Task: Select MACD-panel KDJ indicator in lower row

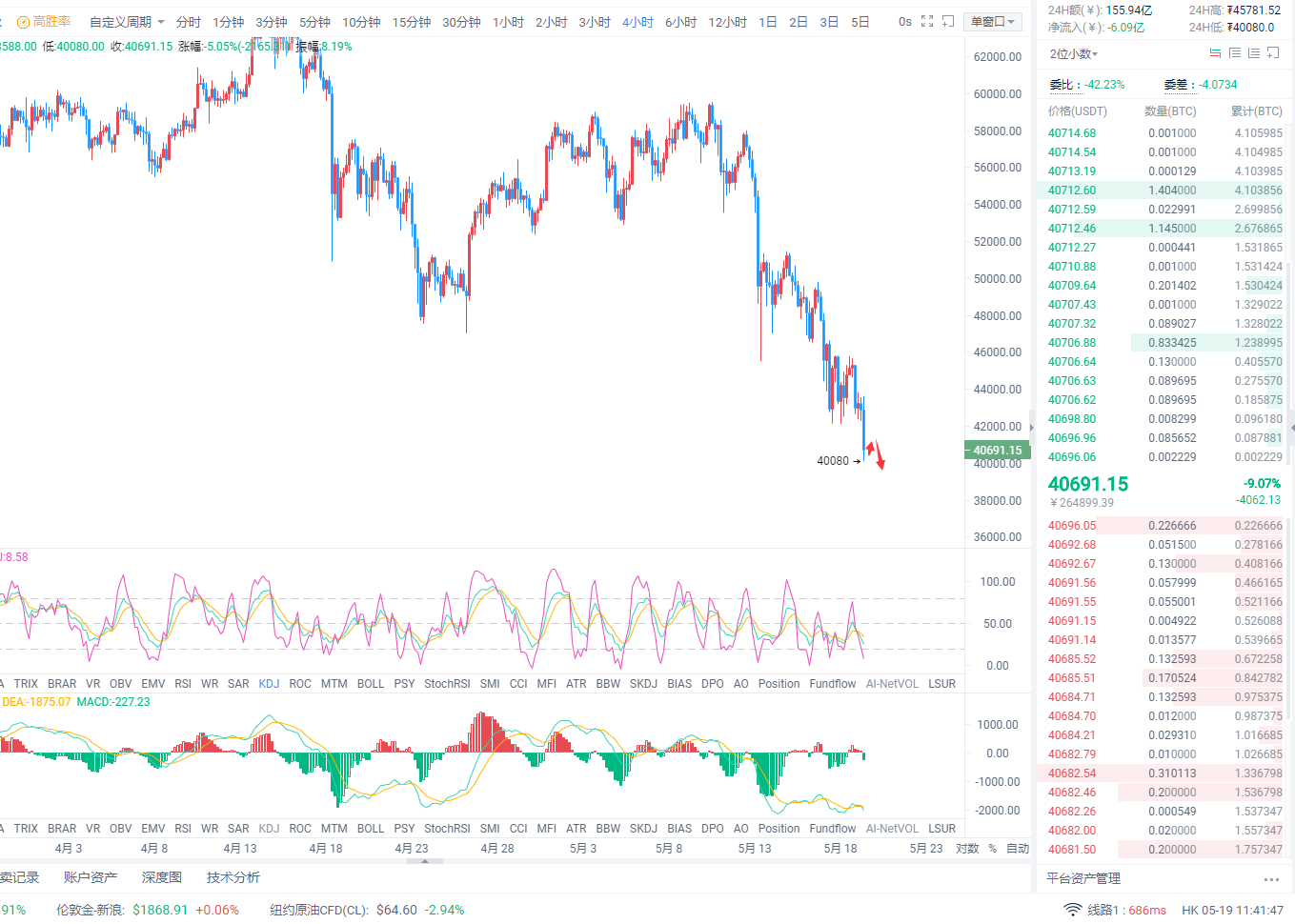Action: 269,829
